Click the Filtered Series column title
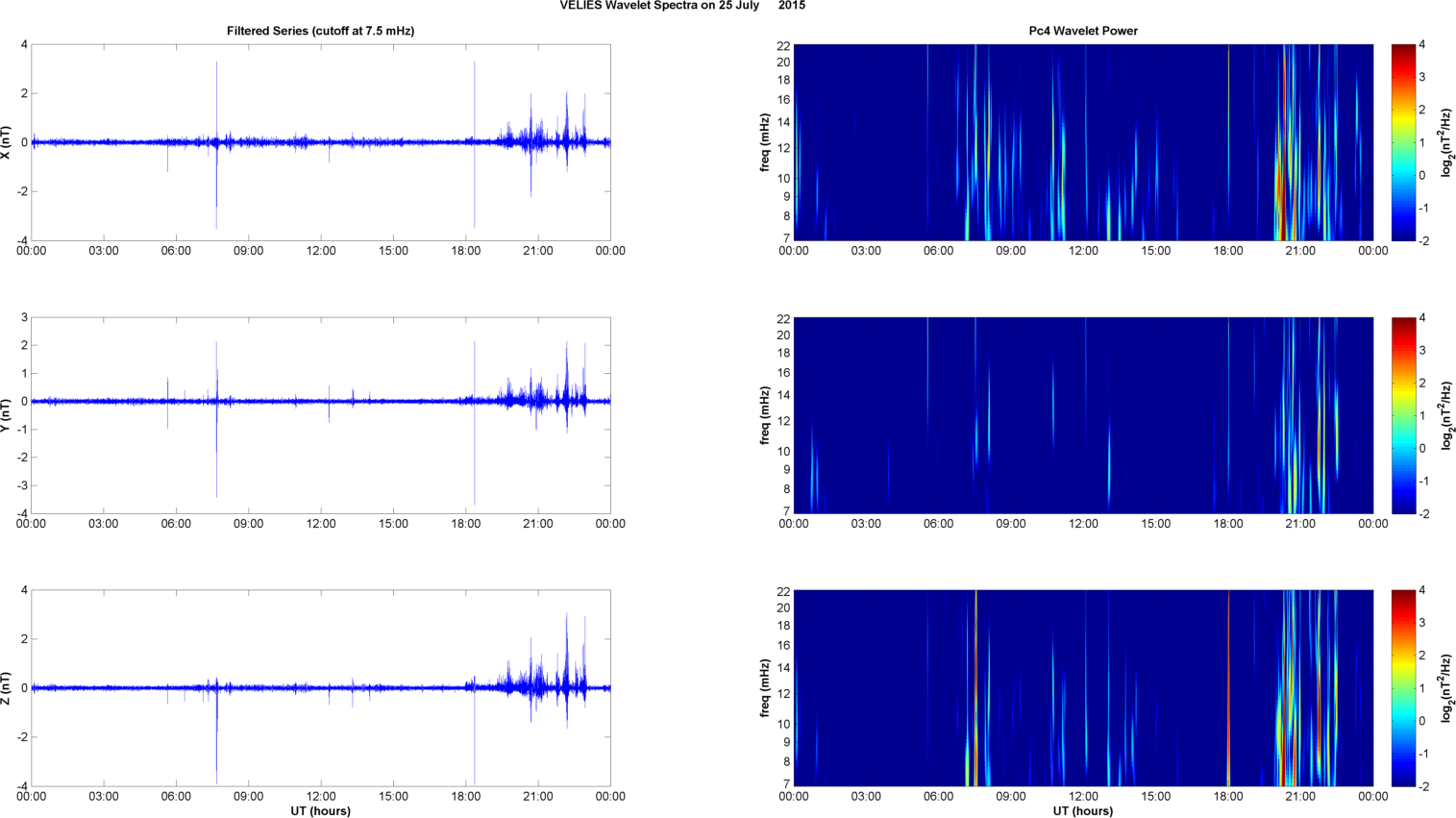Viewport: 1456px width, 818px height. tap(320, 31)
